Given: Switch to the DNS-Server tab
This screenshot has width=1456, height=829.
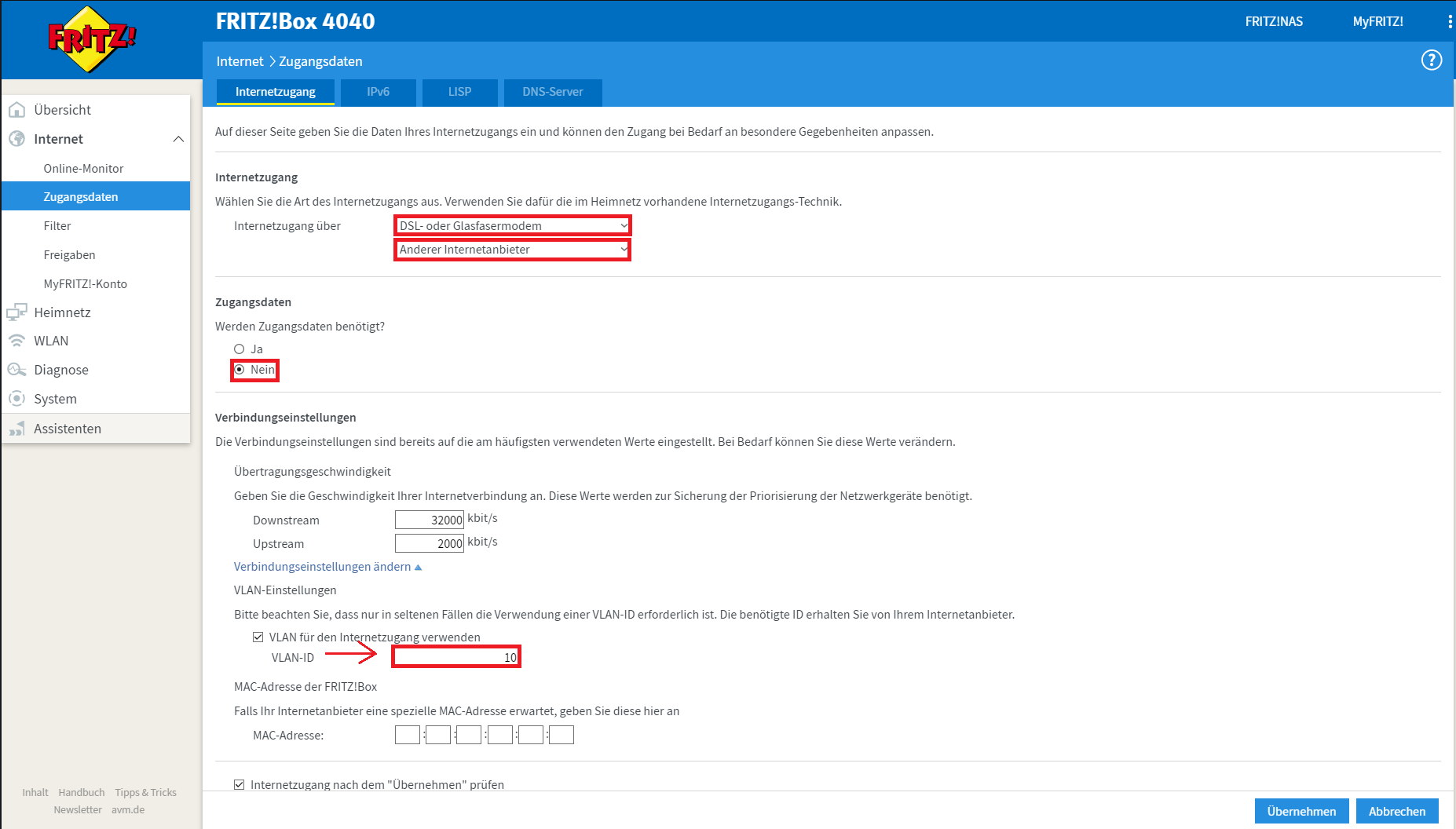Looking at the screenshot, I should tap(553, 92).
